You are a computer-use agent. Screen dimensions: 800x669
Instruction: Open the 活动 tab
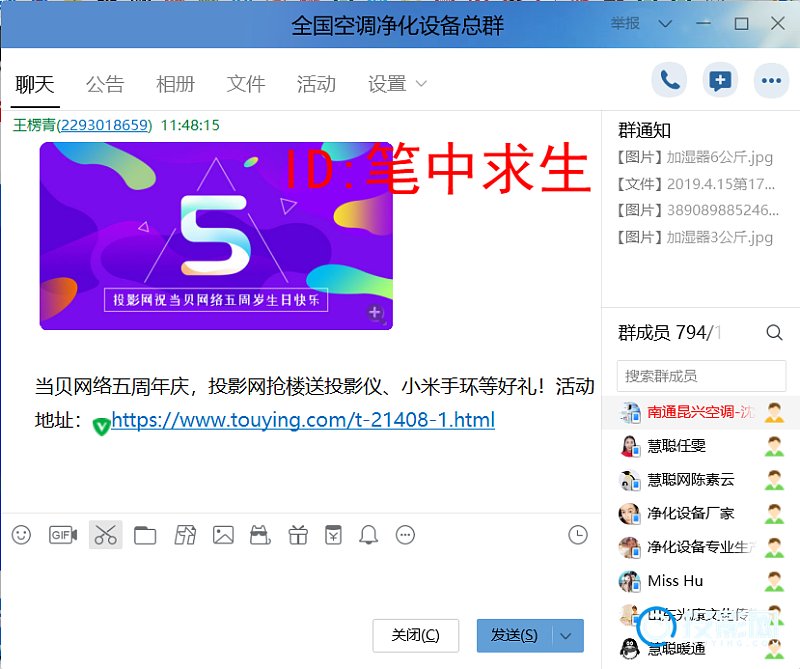(x=316, y=84)
